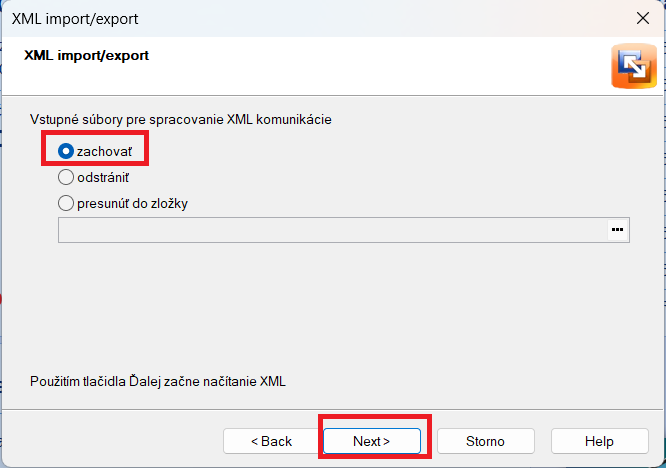666x468 pixels.
Task: Select the "zachovať" radio circle
Action: pos(66,151)
